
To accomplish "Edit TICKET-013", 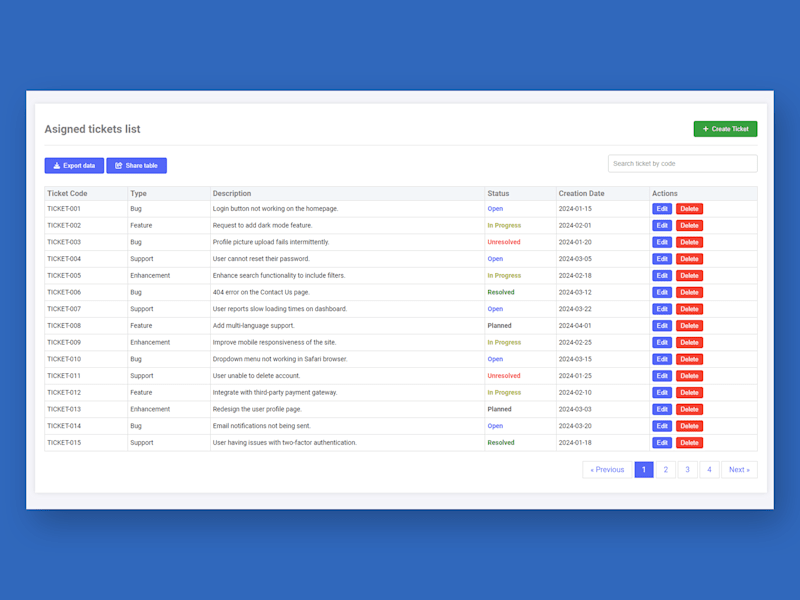I will click(662, 409).
